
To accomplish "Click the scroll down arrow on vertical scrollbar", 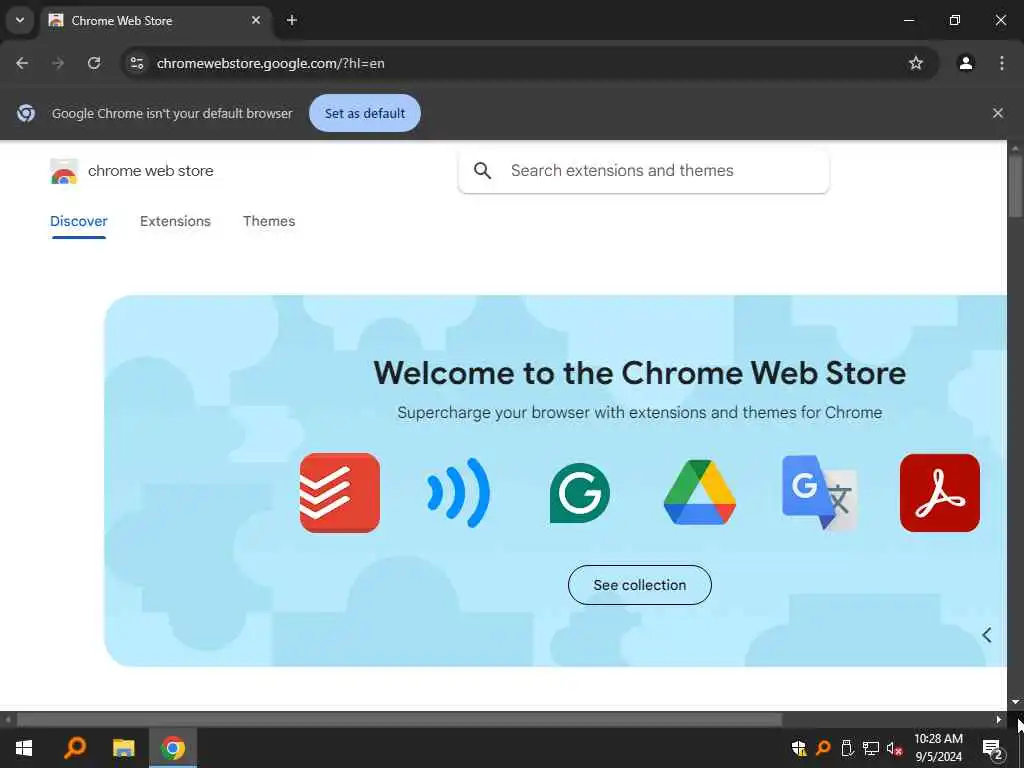I will point(1015,702).
